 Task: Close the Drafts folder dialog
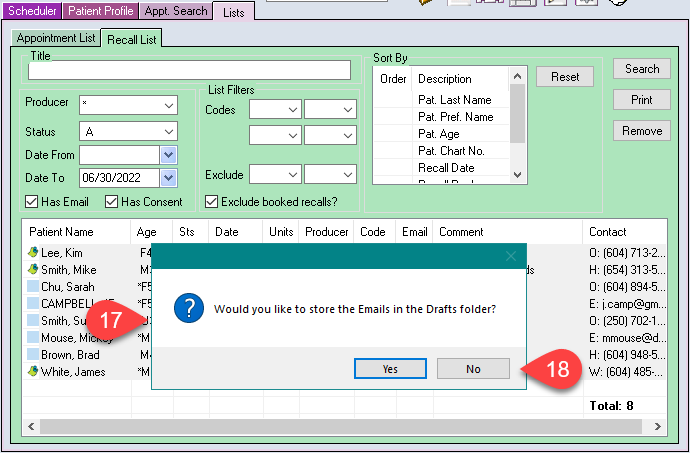pyautogui.click(x=510, y=256)
